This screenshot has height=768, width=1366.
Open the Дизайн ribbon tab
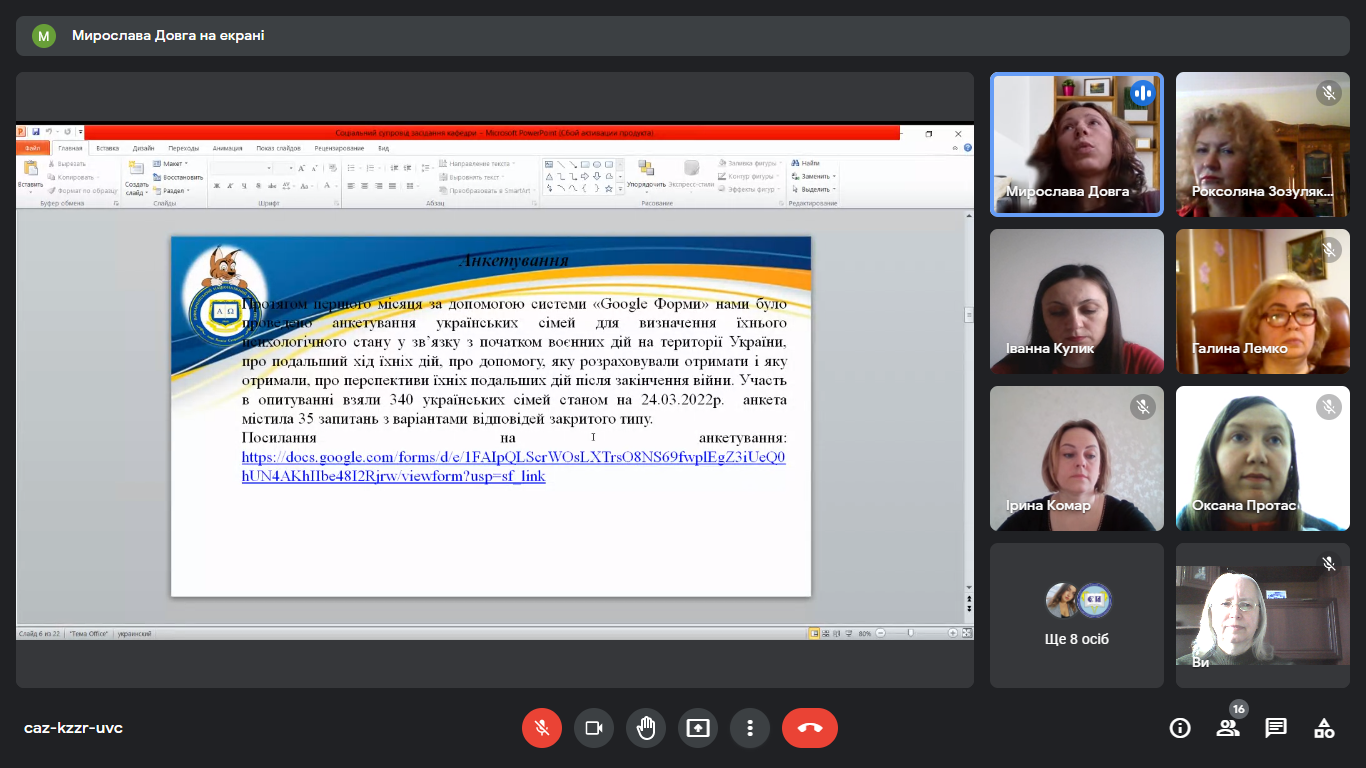click(143, 147)
